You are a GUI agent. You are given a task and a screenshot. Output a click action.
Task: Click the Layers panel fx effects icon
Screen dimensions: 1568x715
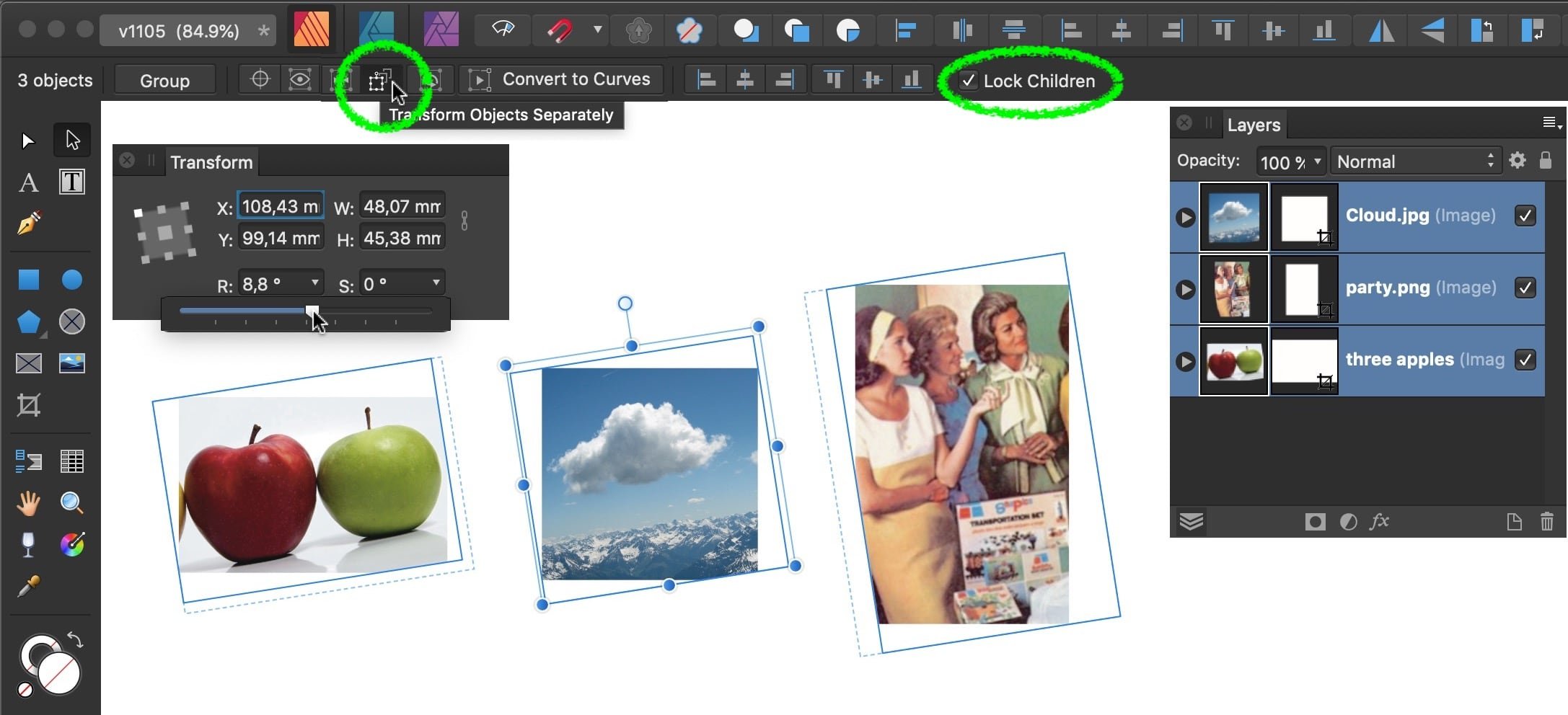1379,521
